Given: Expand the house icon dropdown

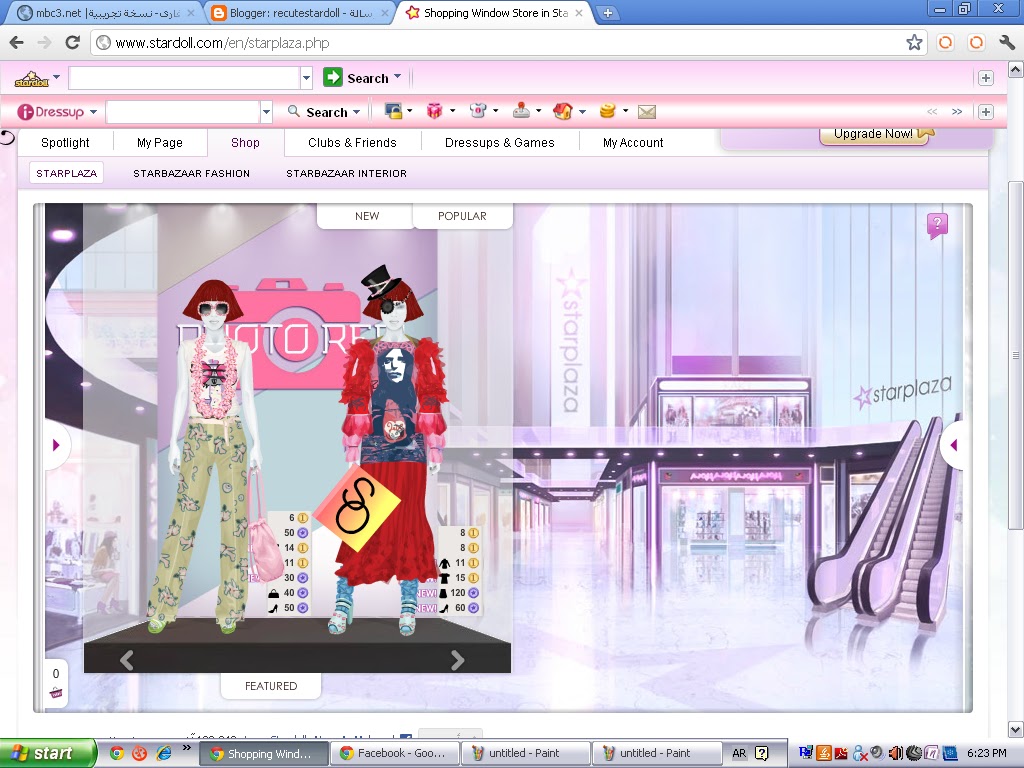Looking at the screenshot, I should pyautogui.click(x=582, y=111).
